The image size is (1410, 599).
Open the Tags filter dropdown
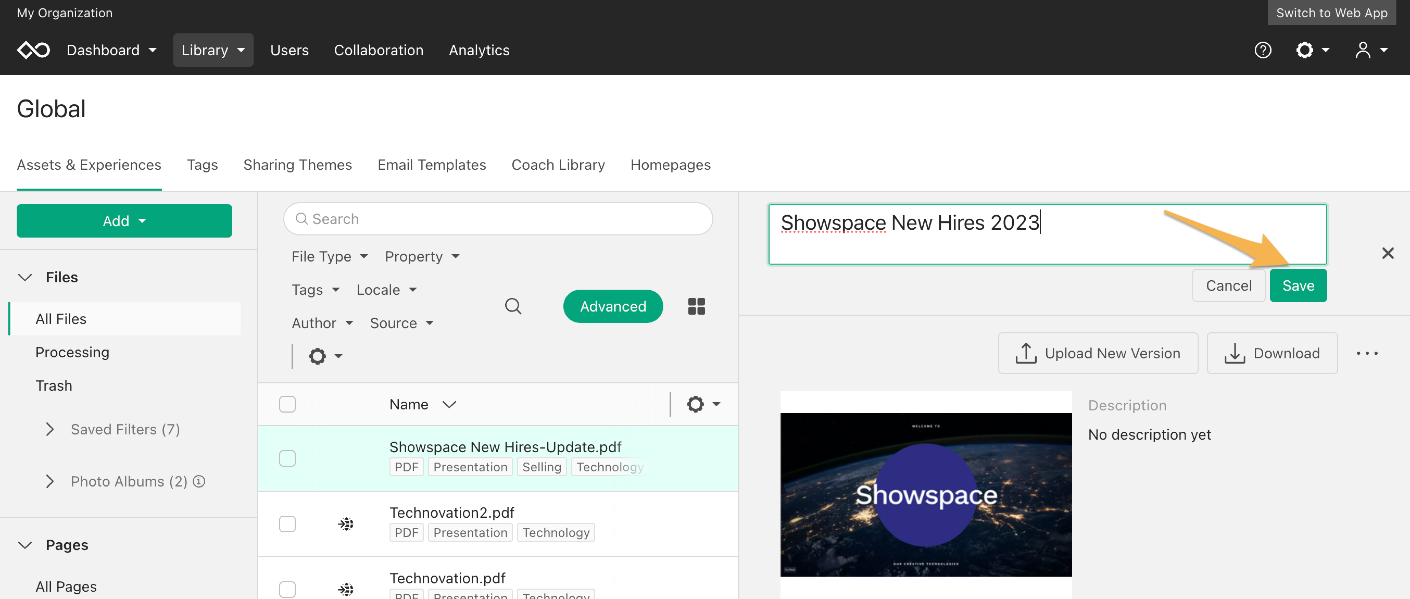click(314, 290)
